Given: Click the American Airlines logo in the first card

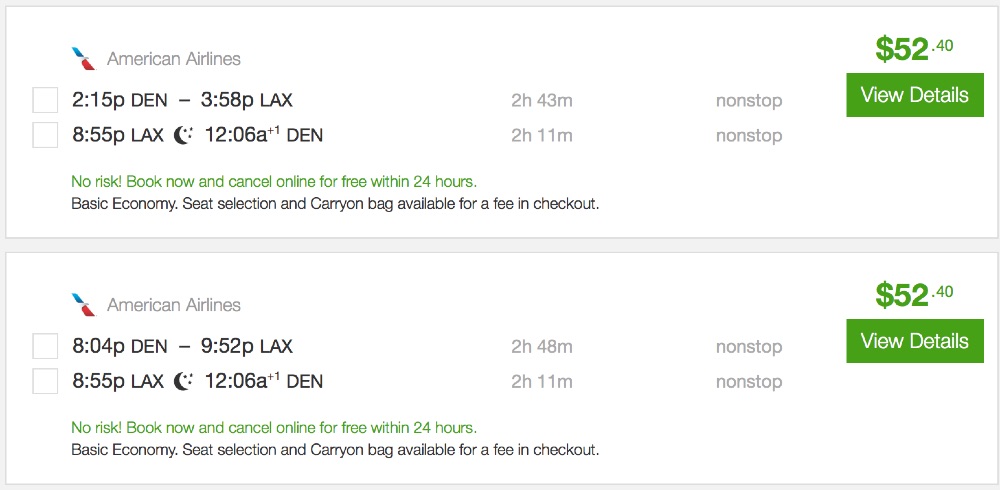Looking at the screenshot, I should [84, 59].
